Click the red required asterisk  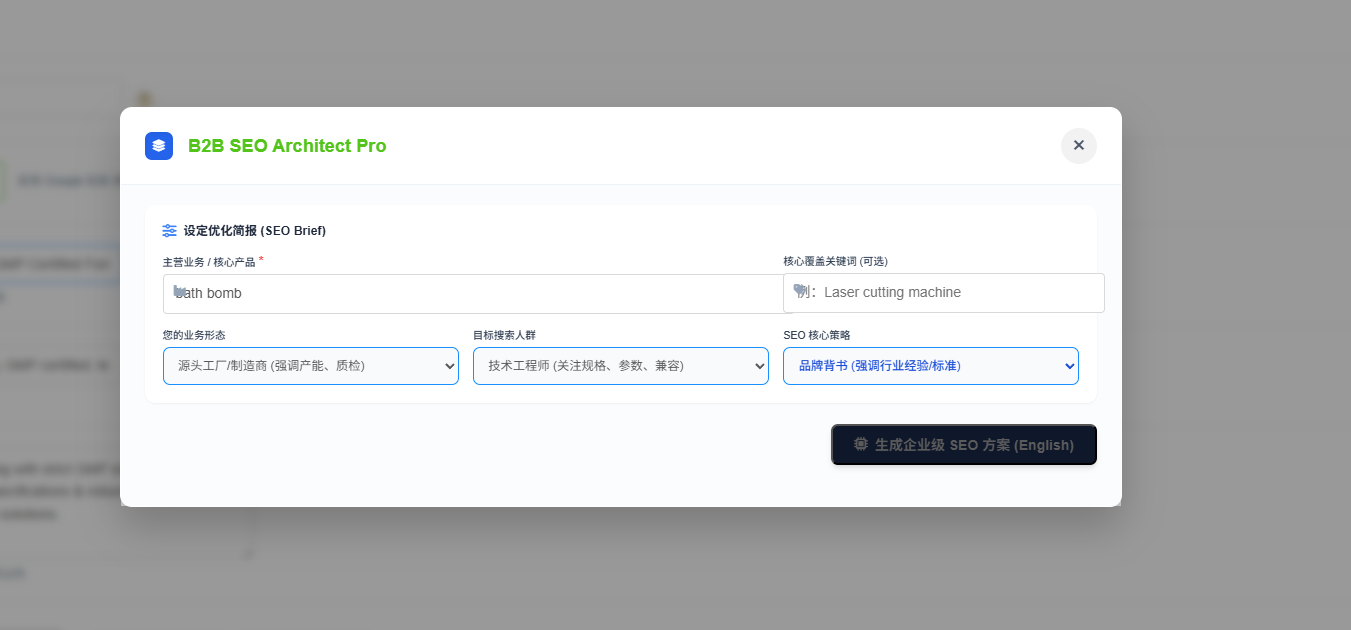pyautogui.click(x=261, y=260)
